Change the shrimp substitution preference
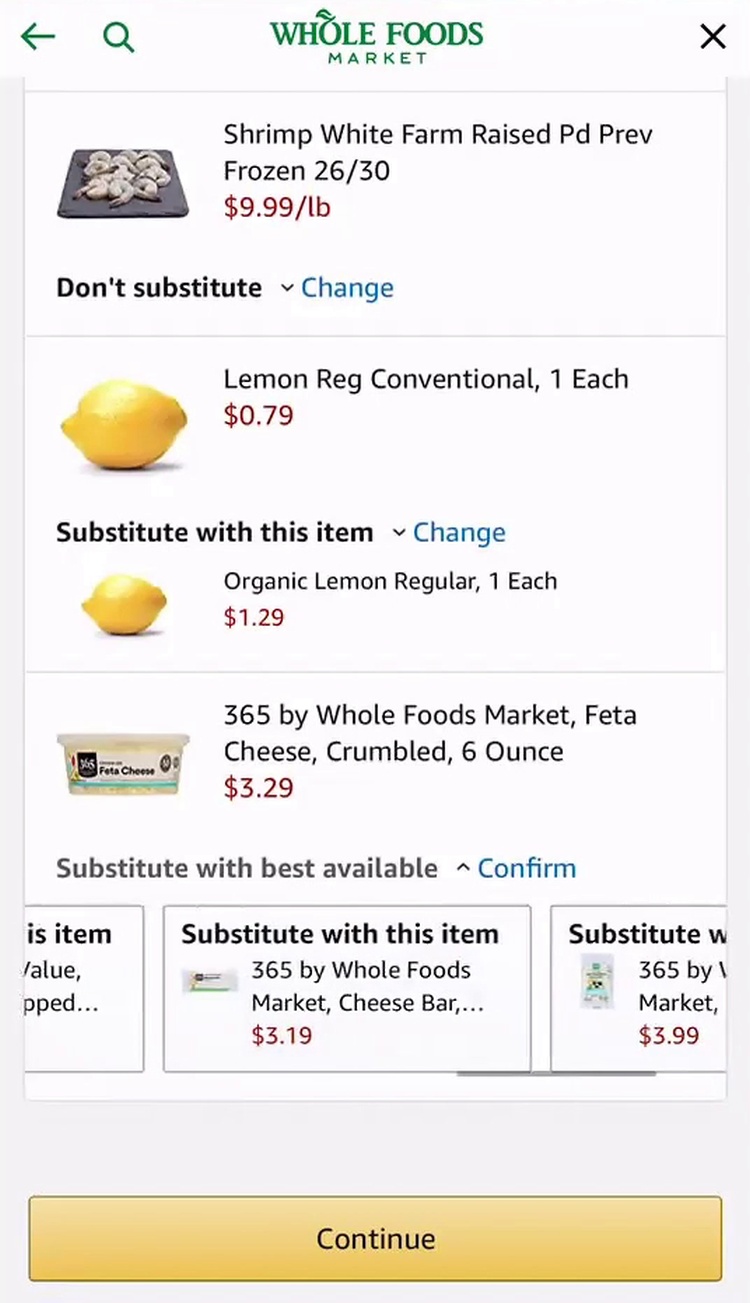Screen dimensions: 750x1303 pyautogui.click(x=346, y=288)
